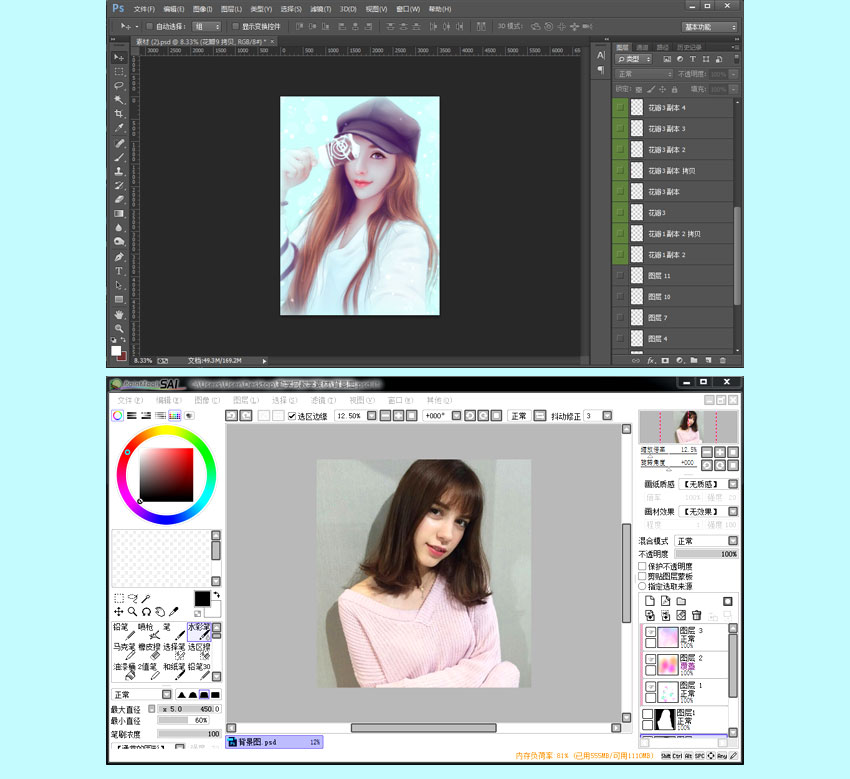Open the 正常 blend mode dropdown in Photoshop layers
Screen dimensions: 850x779
644,74
